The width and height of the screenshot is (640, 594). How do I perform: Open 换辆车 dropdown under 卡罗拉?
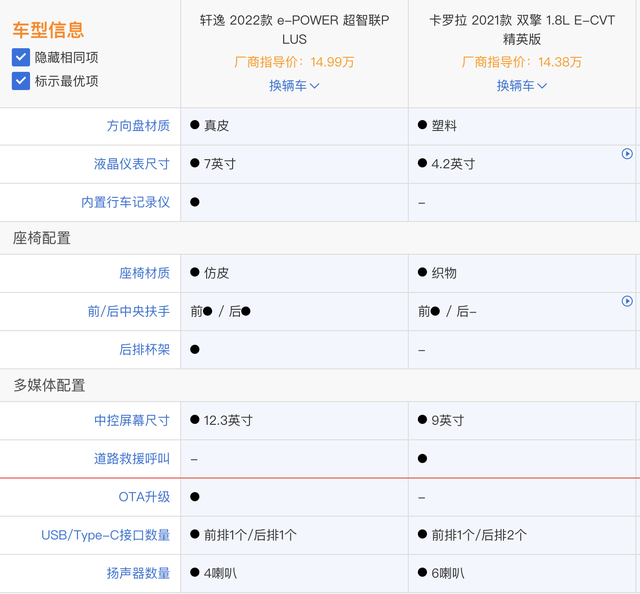tap(522, 86)
